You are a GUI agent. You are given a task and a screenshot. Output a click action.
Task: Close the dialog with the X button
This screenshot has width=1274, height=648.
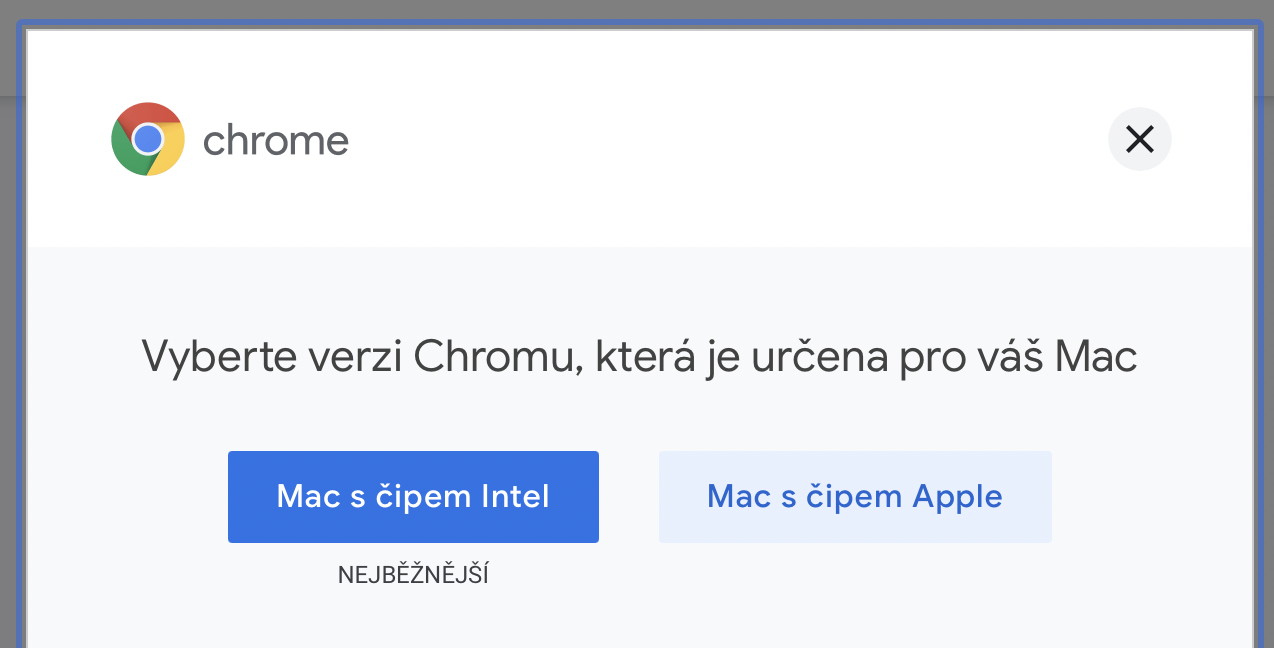(x=1139, y=139)
